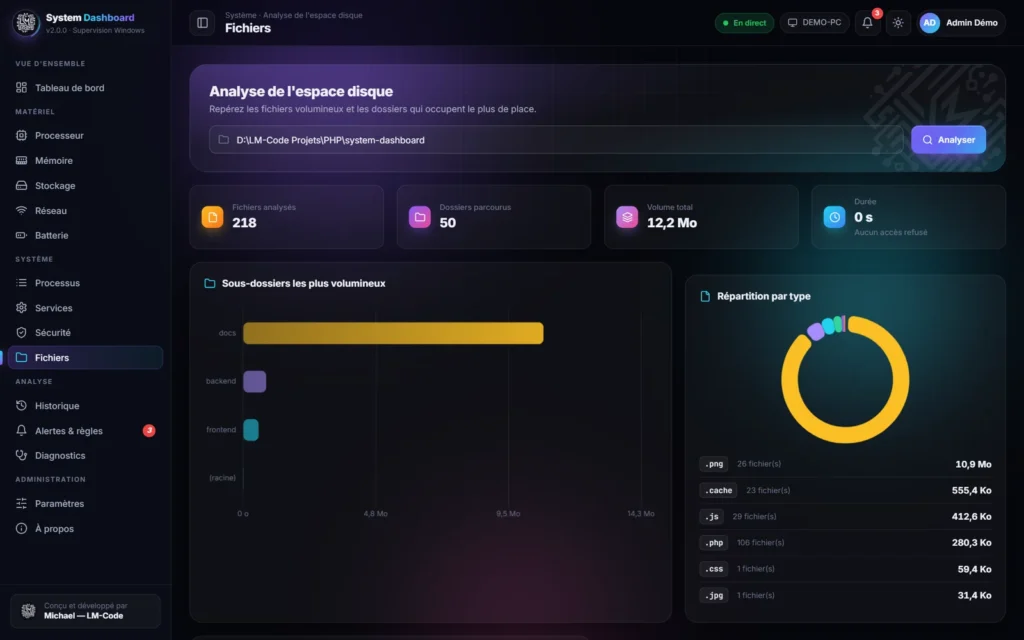Go to Processus in the sidebar
1024x640 pixels.
(x=86, y=283)
